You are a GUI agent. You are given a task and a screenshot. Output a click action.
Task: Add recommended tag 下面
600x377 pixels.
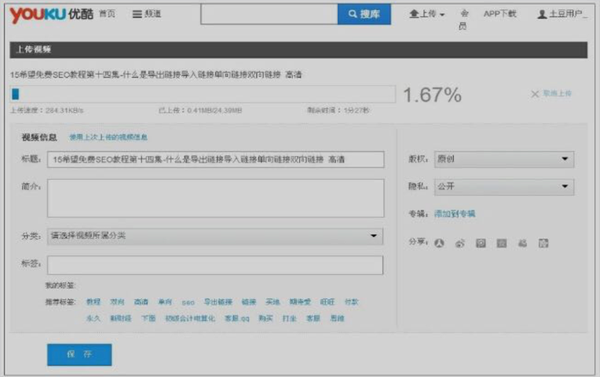[148, 318]
